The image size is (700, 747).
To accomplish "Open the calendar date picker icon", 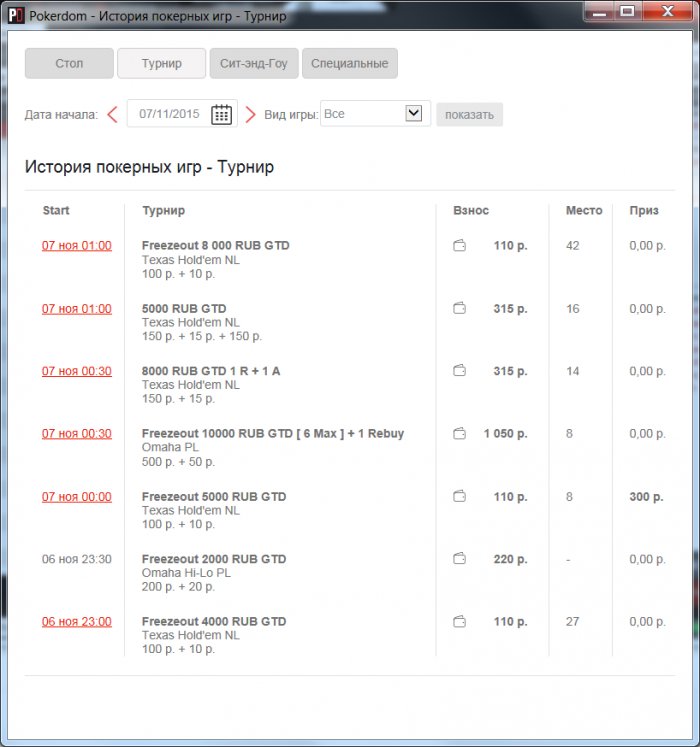I will click(221, 114).
